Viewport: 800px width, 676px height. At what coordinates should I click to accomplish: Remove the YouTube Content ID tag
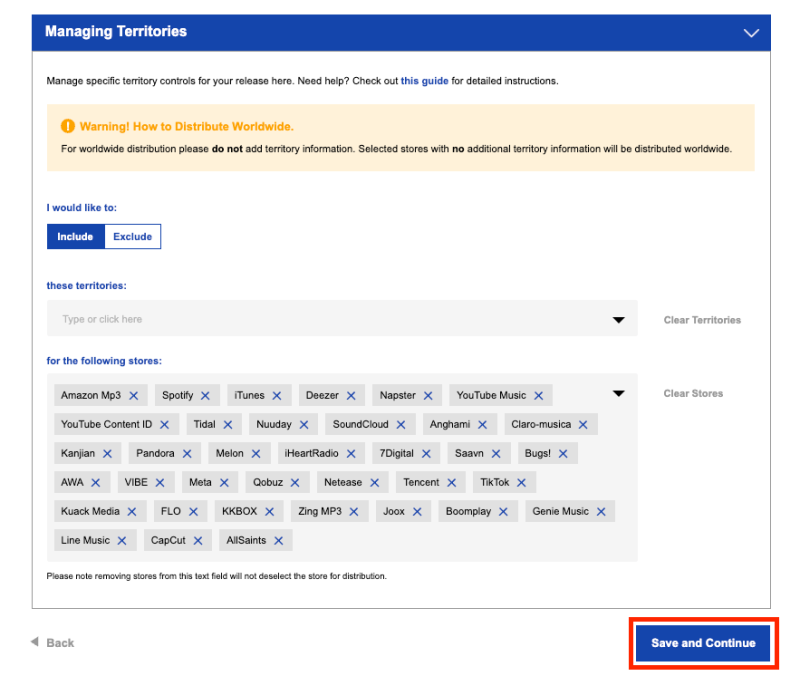(164, 424)
